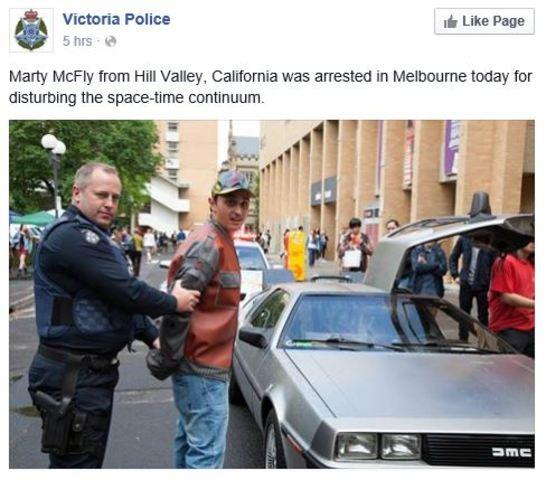The image size is (546, 480).
Task: Open the DeLorean arrest photo
Action: (x=272, y=294)
